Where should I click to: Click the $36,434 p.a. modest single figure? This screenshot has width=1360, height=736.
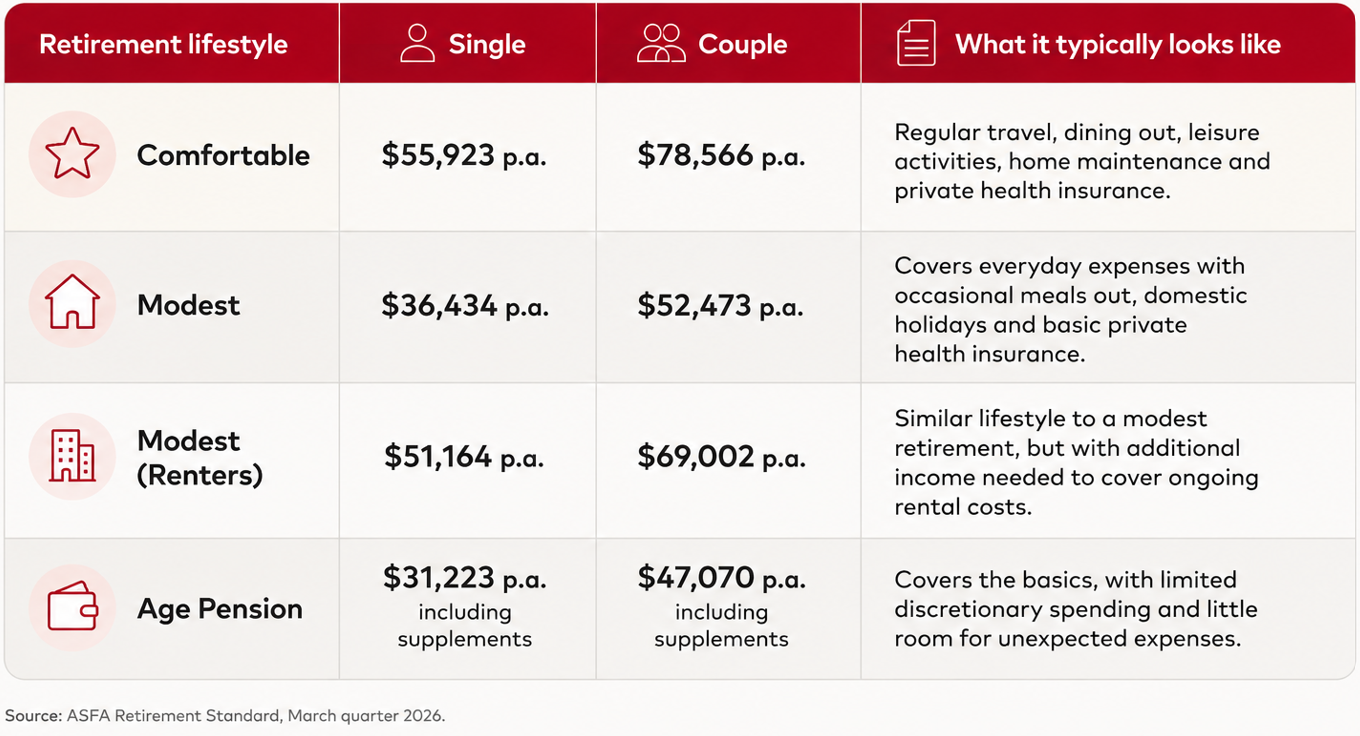tap(465, 305)
